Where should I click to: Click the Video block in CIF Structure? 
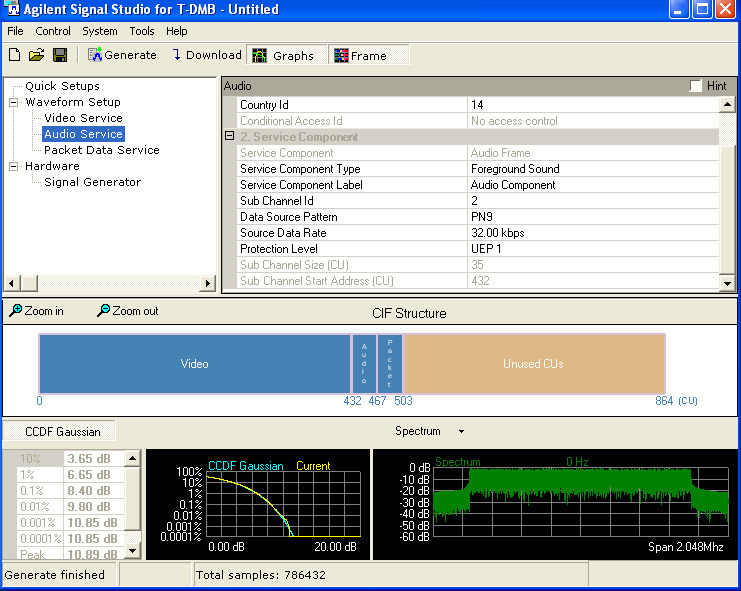coord(195,364)
